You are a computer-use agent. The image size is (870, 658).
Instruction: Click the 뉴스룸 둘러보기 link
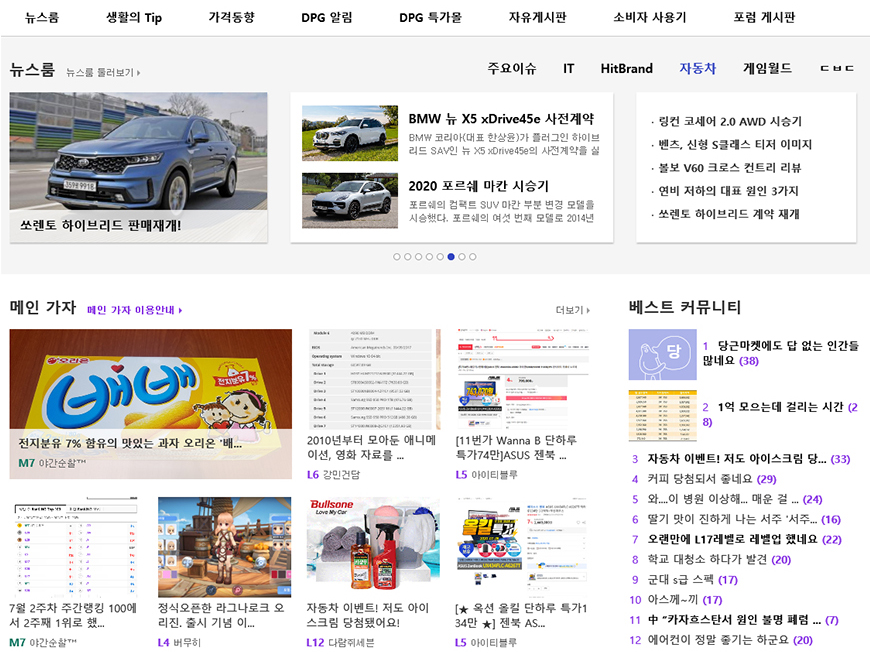click(x=103, y=73)
